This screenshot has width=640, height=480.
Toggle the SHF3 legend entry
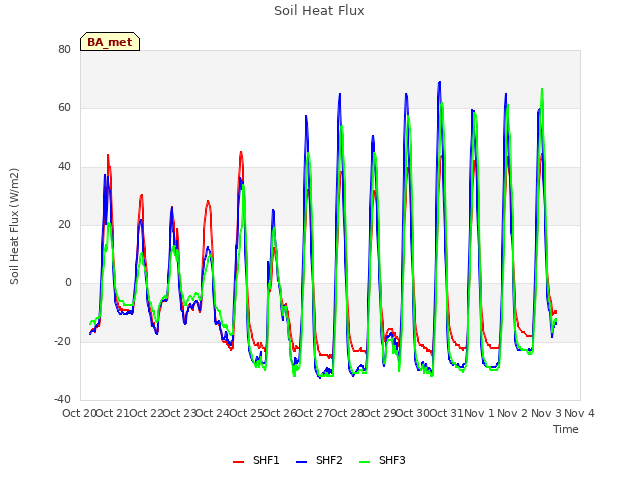(x=382, y=460)
